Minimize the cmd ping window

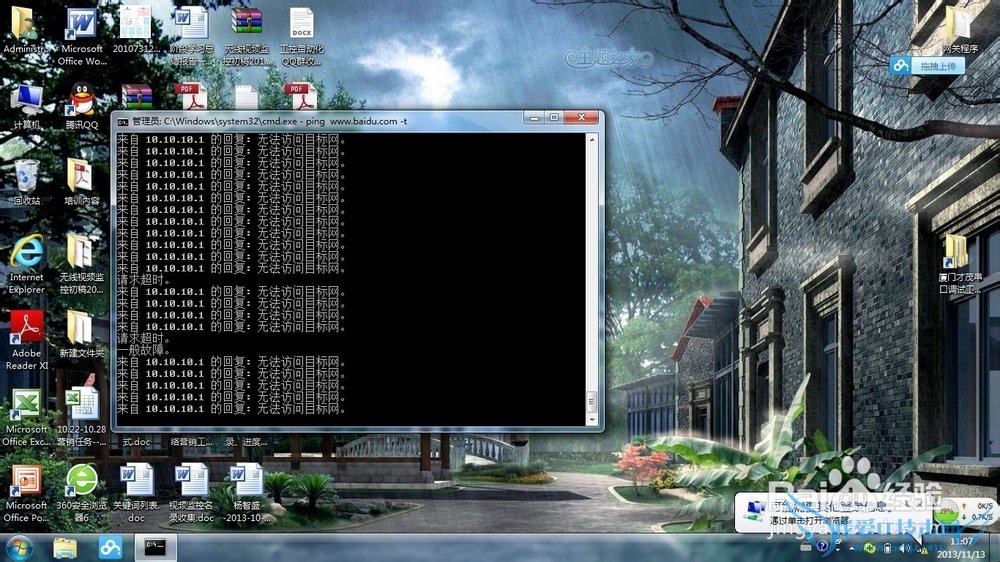coord(534,117)
